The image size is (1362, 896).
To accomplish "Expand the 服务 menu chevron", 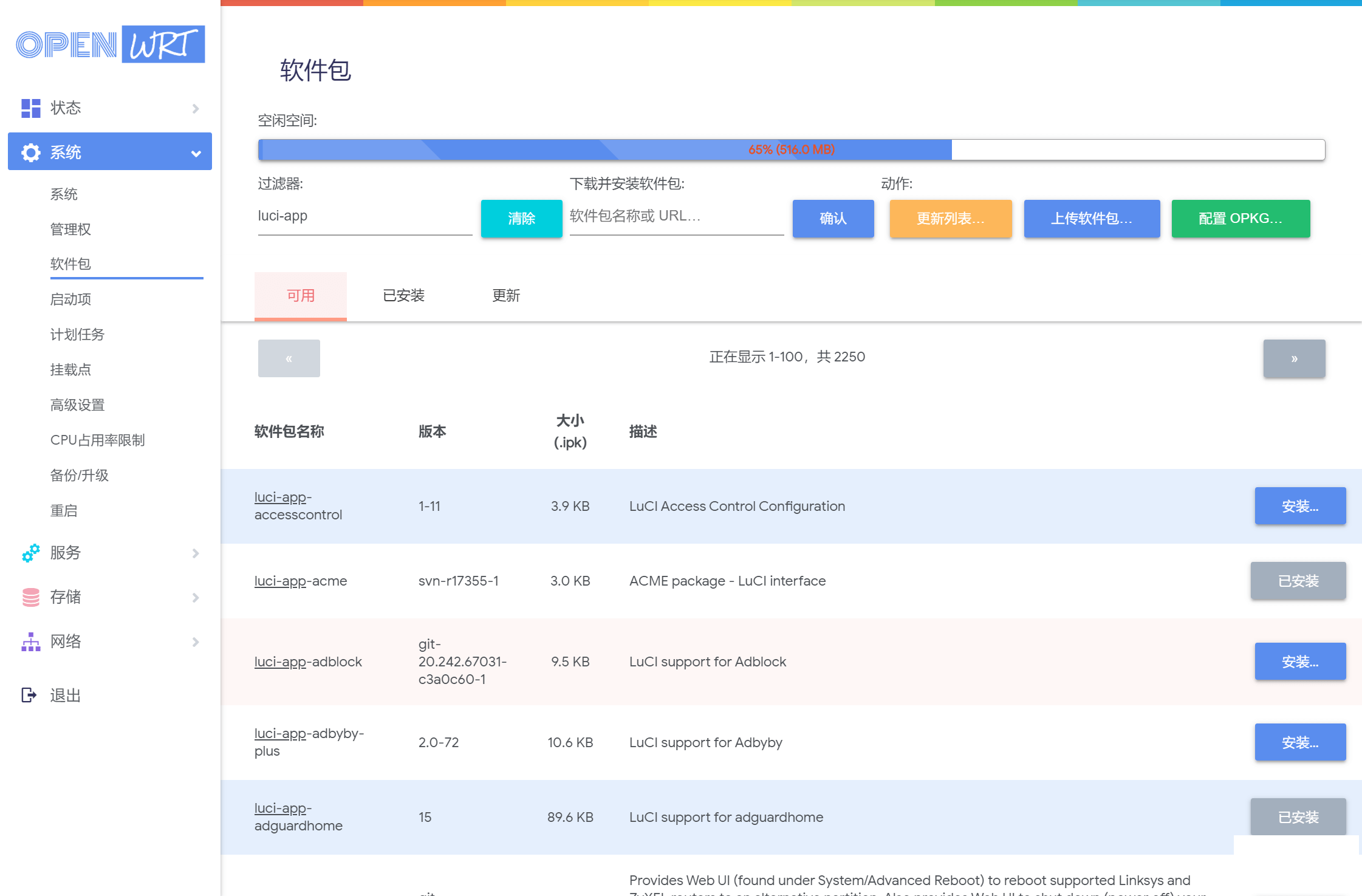I will tap(196, 553).
